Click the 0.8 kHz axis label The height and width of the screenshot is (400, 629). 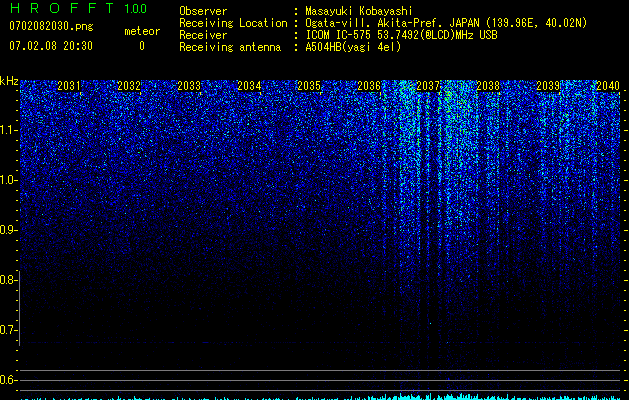[8, 280]
